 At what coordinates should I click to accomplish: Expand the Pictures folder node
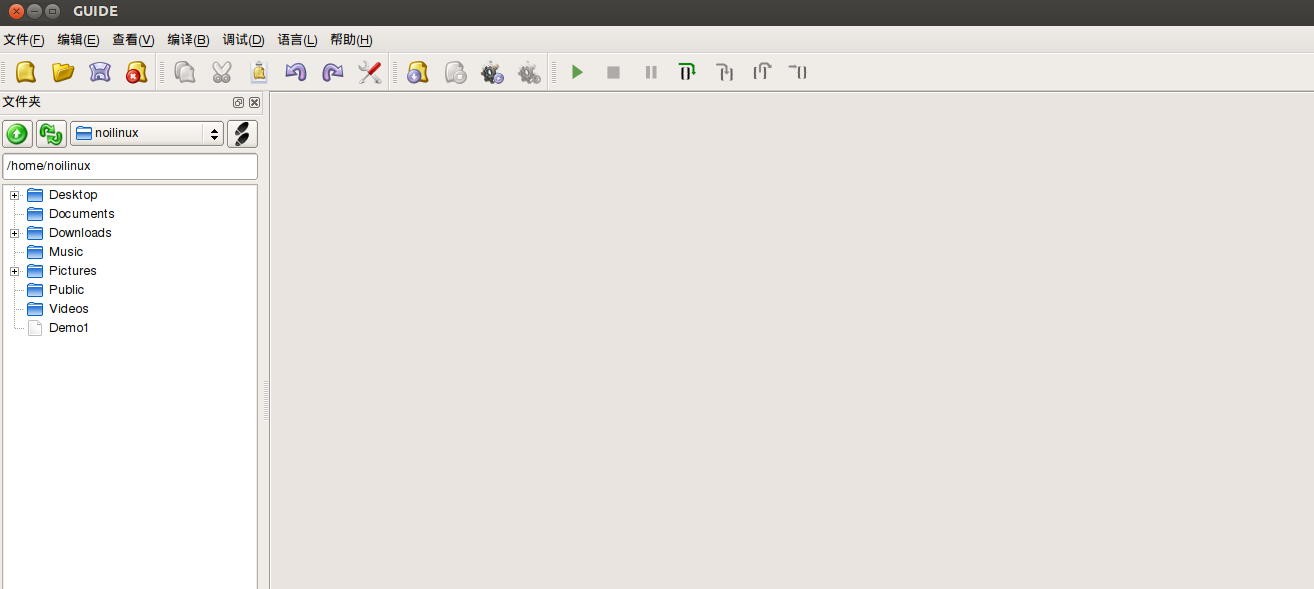click(15, 271)
